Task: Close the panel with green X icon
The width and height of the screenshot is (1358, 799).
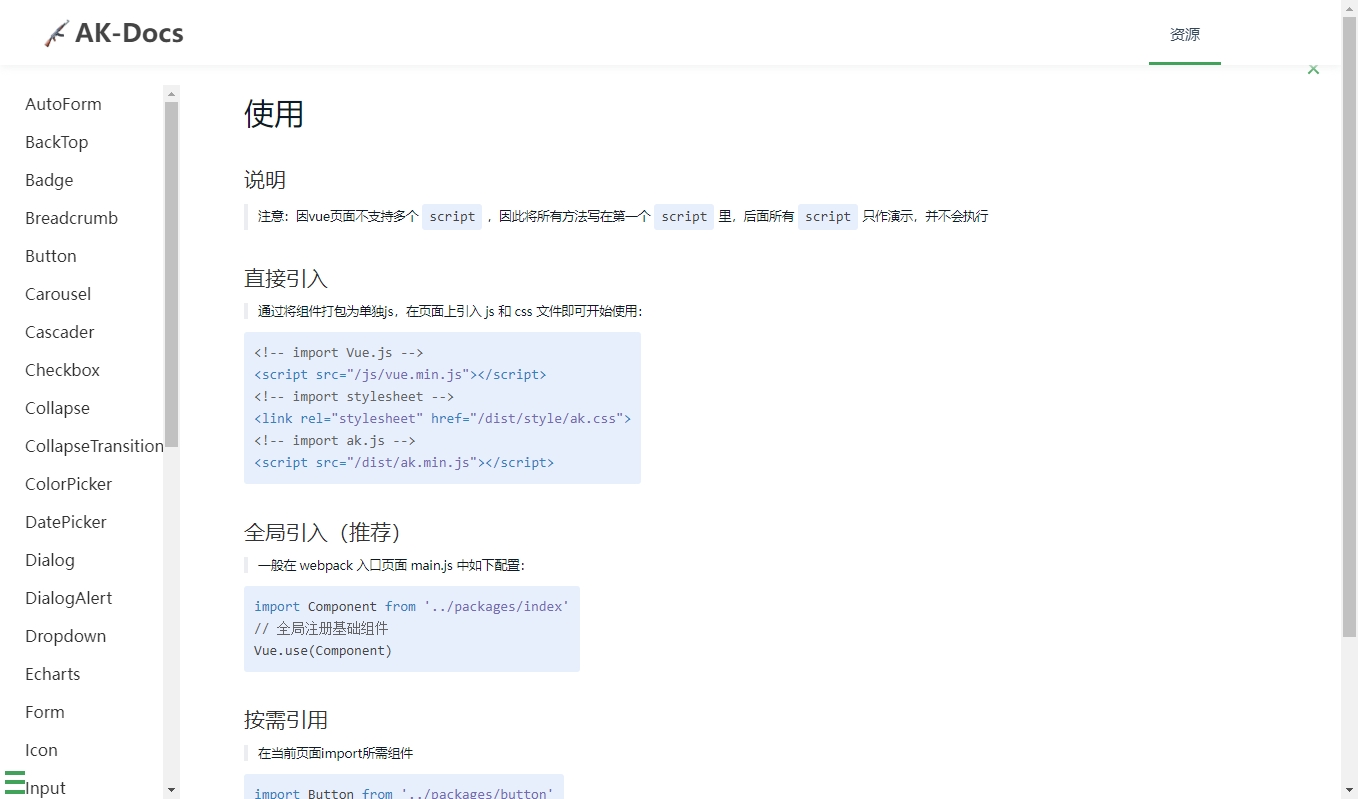Action: point(1313,69)
